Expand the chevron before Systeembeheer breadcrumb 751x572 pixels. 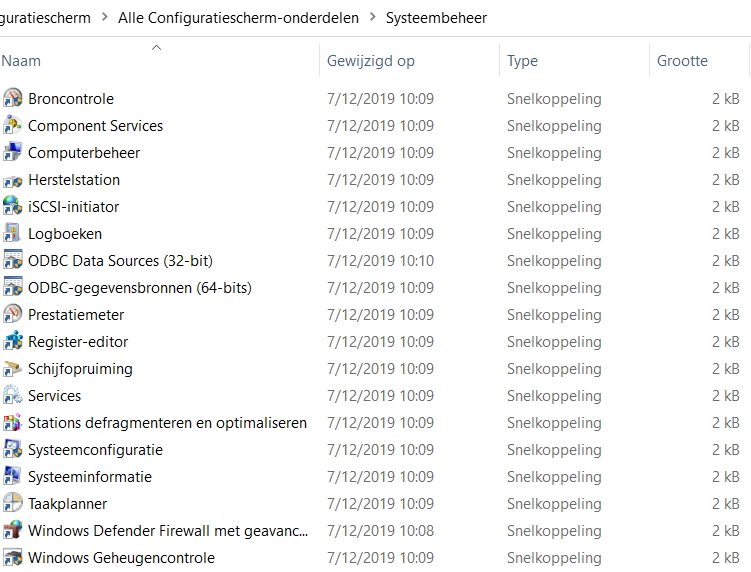pos(372,17)
